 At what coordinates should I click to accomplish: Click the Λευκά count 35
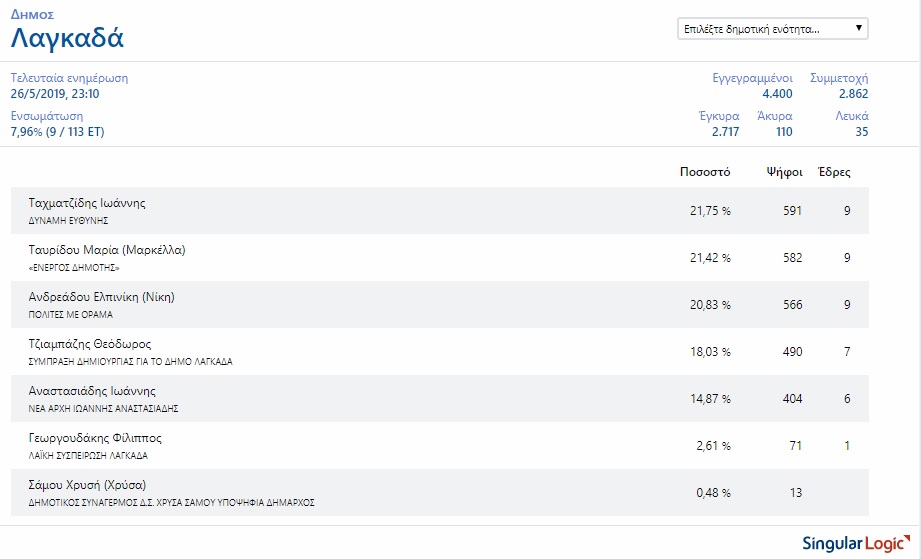[x=862, y=132]
